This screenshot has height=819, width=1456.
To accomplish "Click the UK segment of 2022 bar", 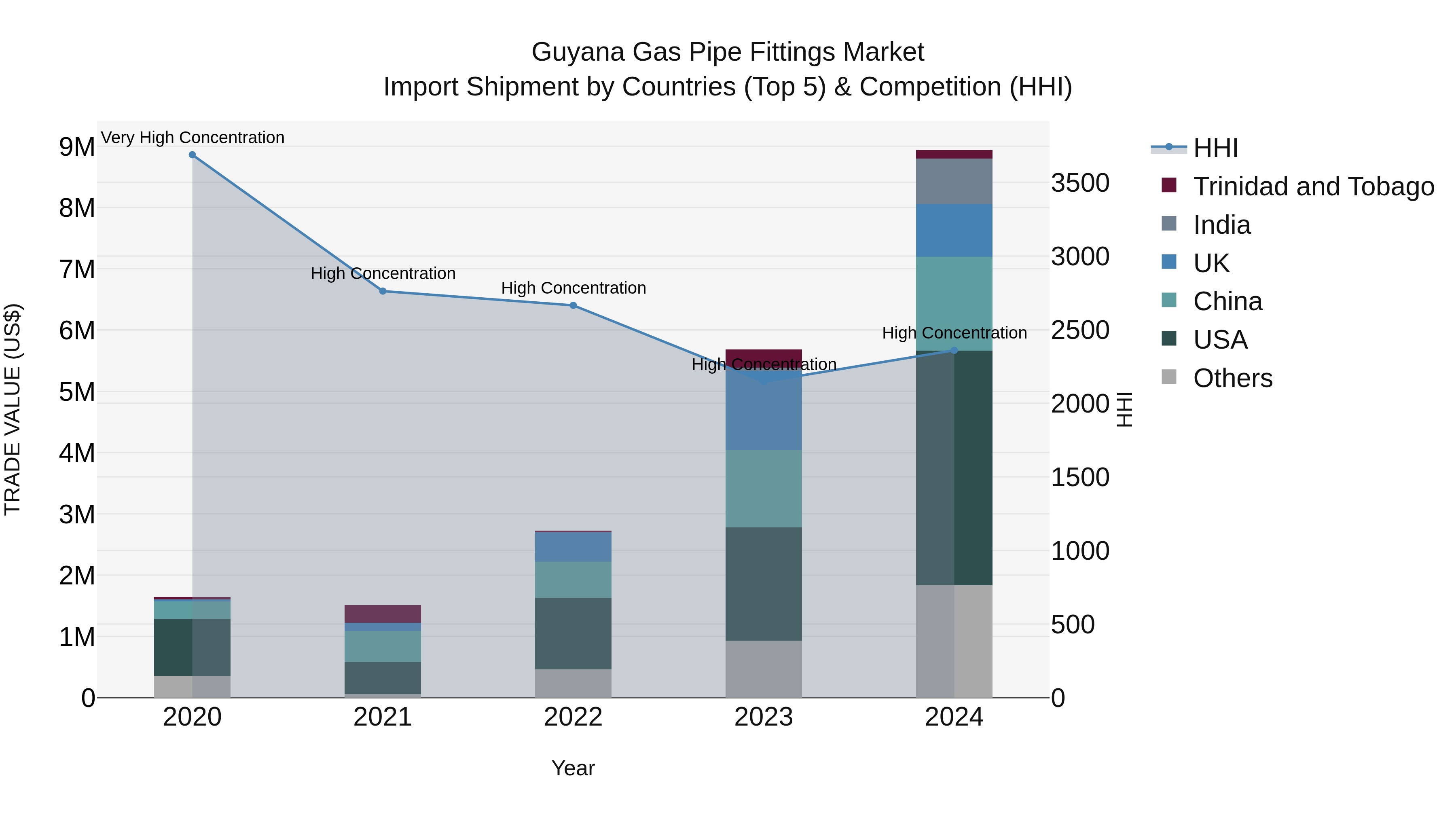I will pos(573,547).
